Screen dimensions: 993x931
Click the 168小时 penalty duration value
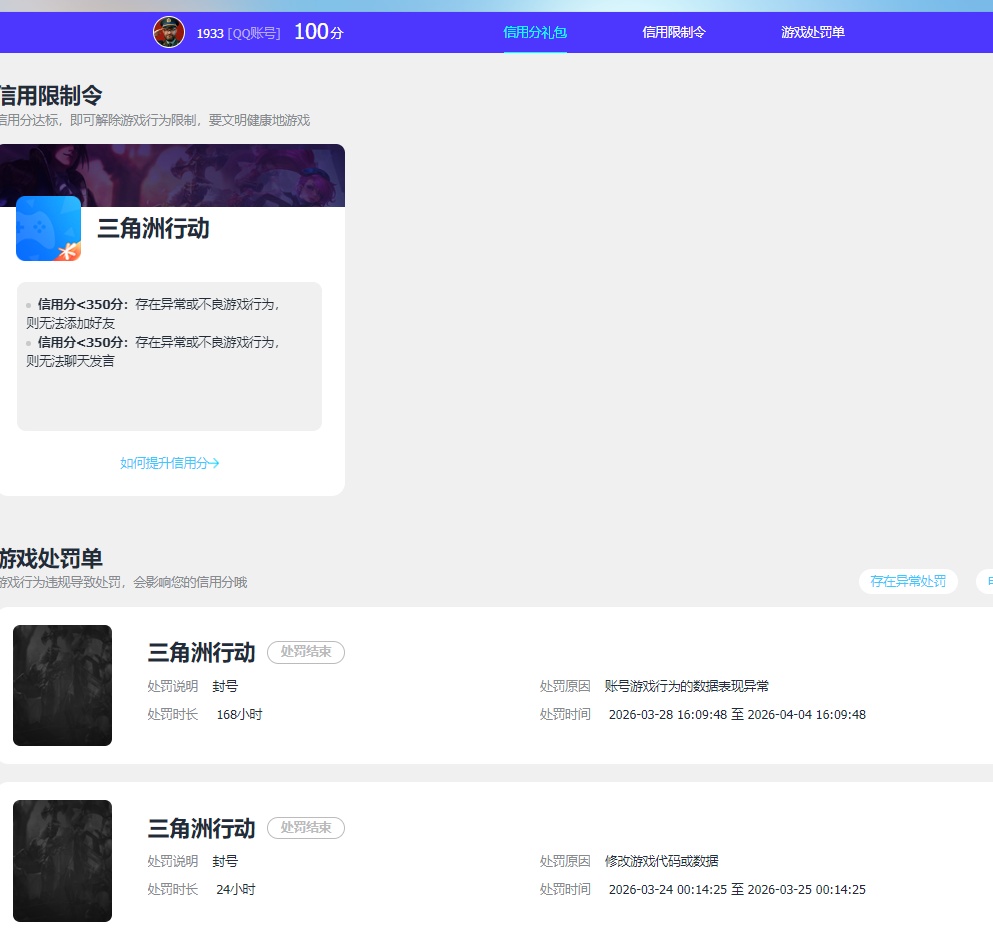[239, 714]
